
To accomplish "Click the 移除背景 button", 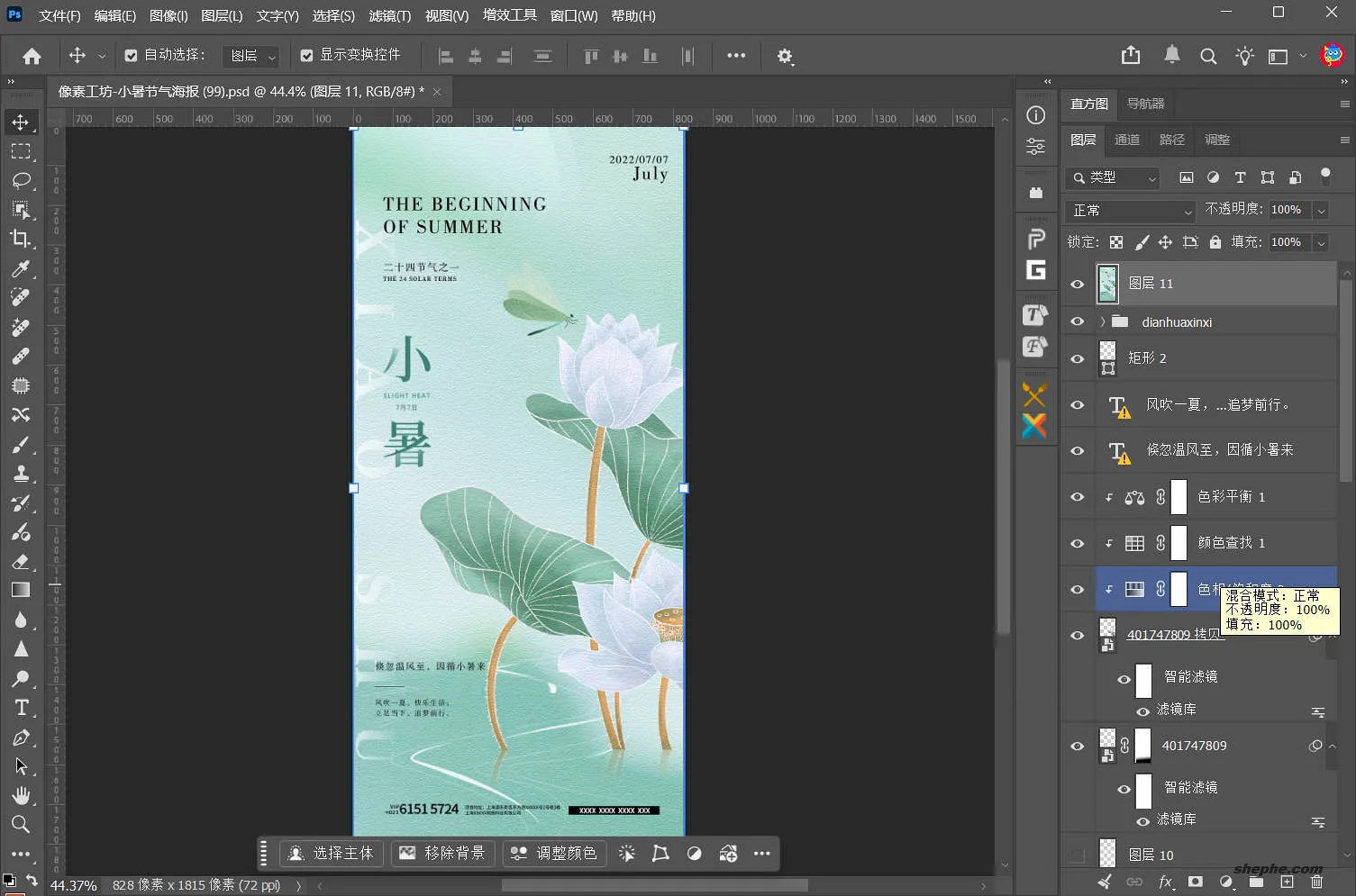I will (x=442, y=853).
